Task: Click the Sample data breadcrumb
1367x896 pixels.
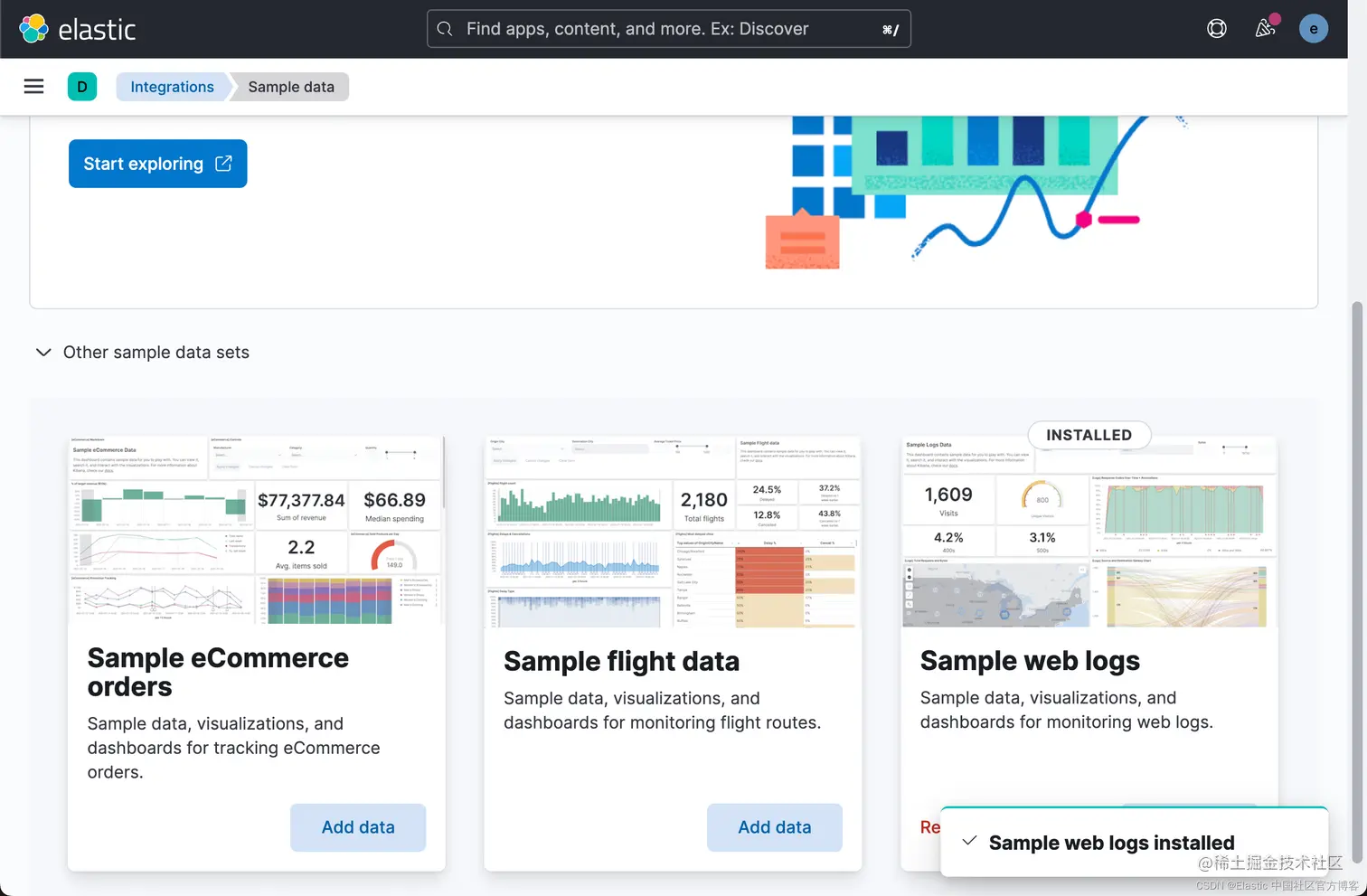Action: click(x=291, y=87)
